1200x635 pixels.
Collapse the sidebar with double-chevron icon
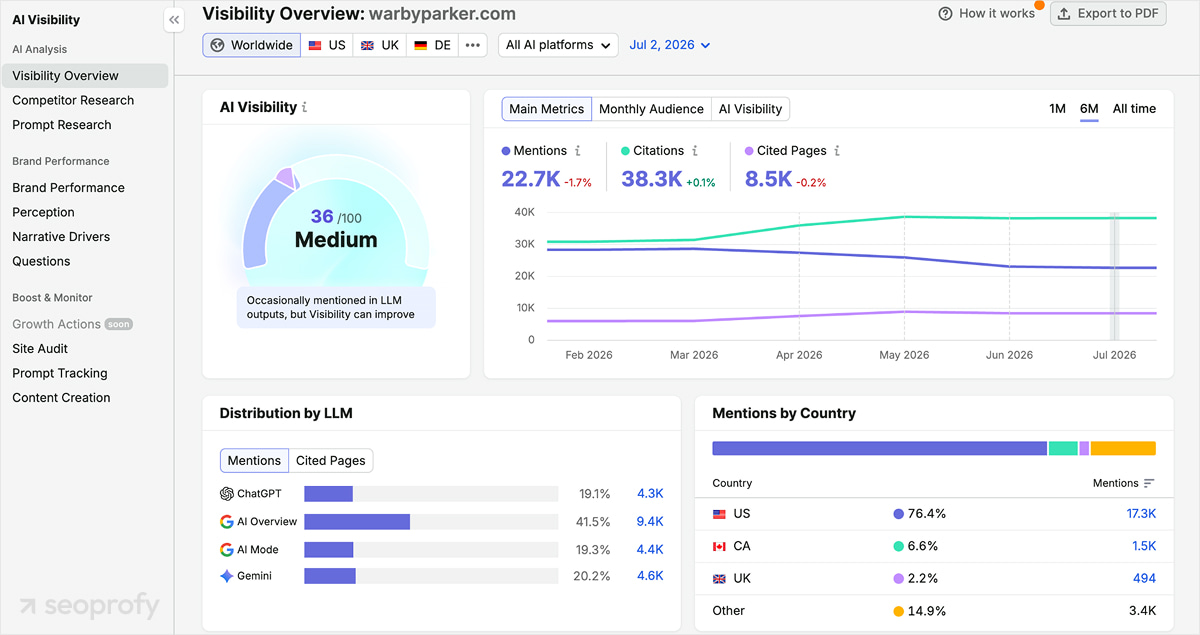[x=174, y=20]
